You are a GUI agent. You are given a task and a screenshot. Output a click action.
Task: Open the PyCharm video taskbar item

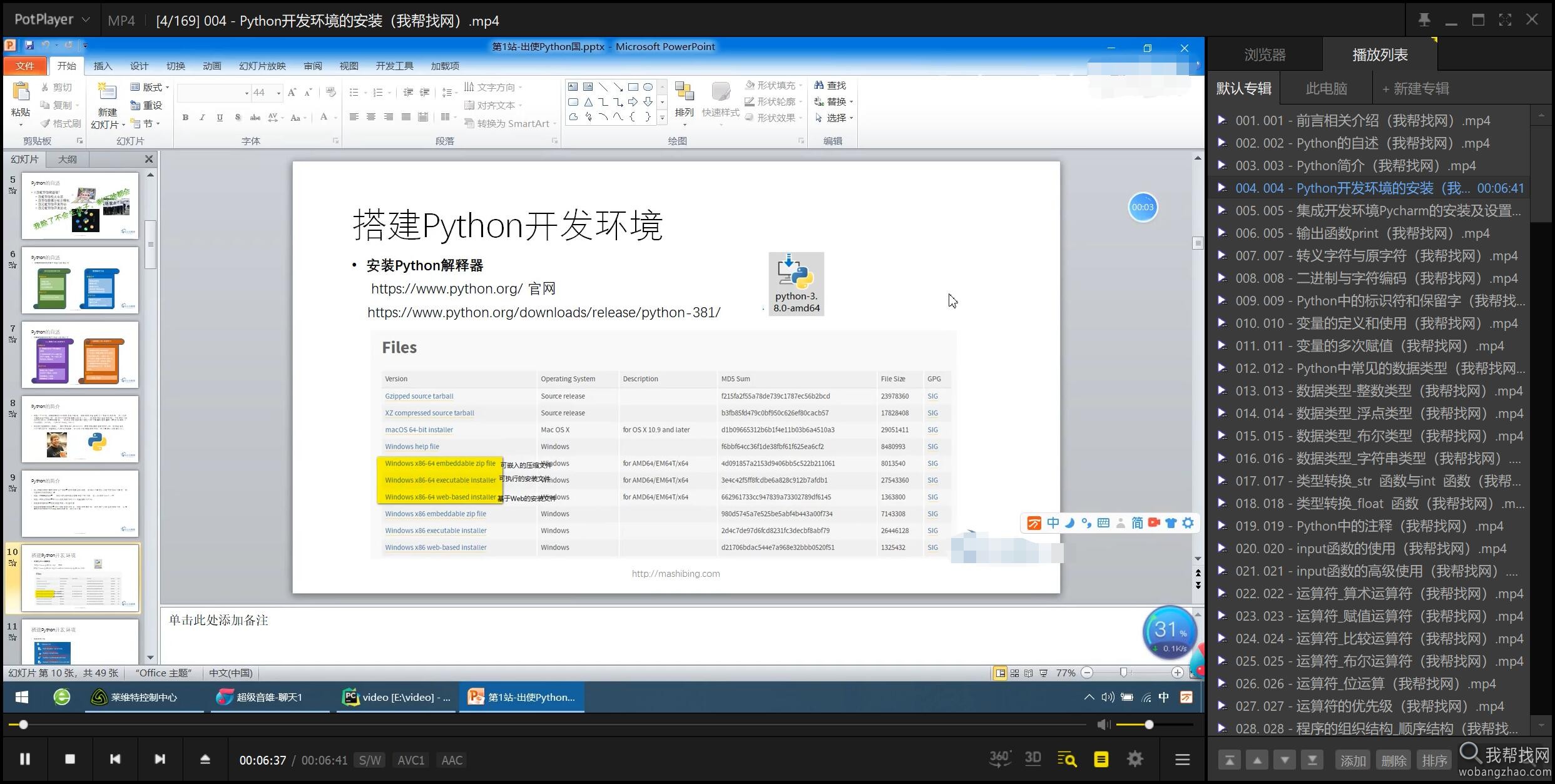tap(397, 697)
